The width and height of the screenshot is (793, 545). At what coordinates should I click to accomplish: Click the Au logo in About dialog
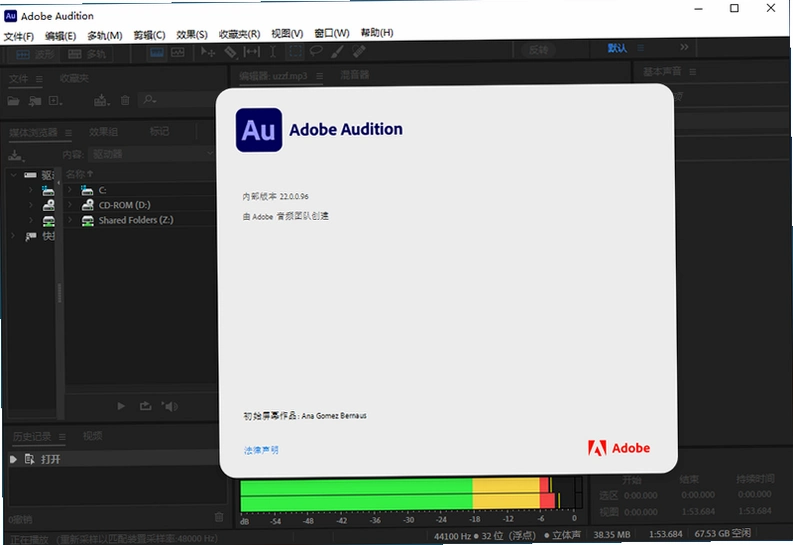[259, 130]
